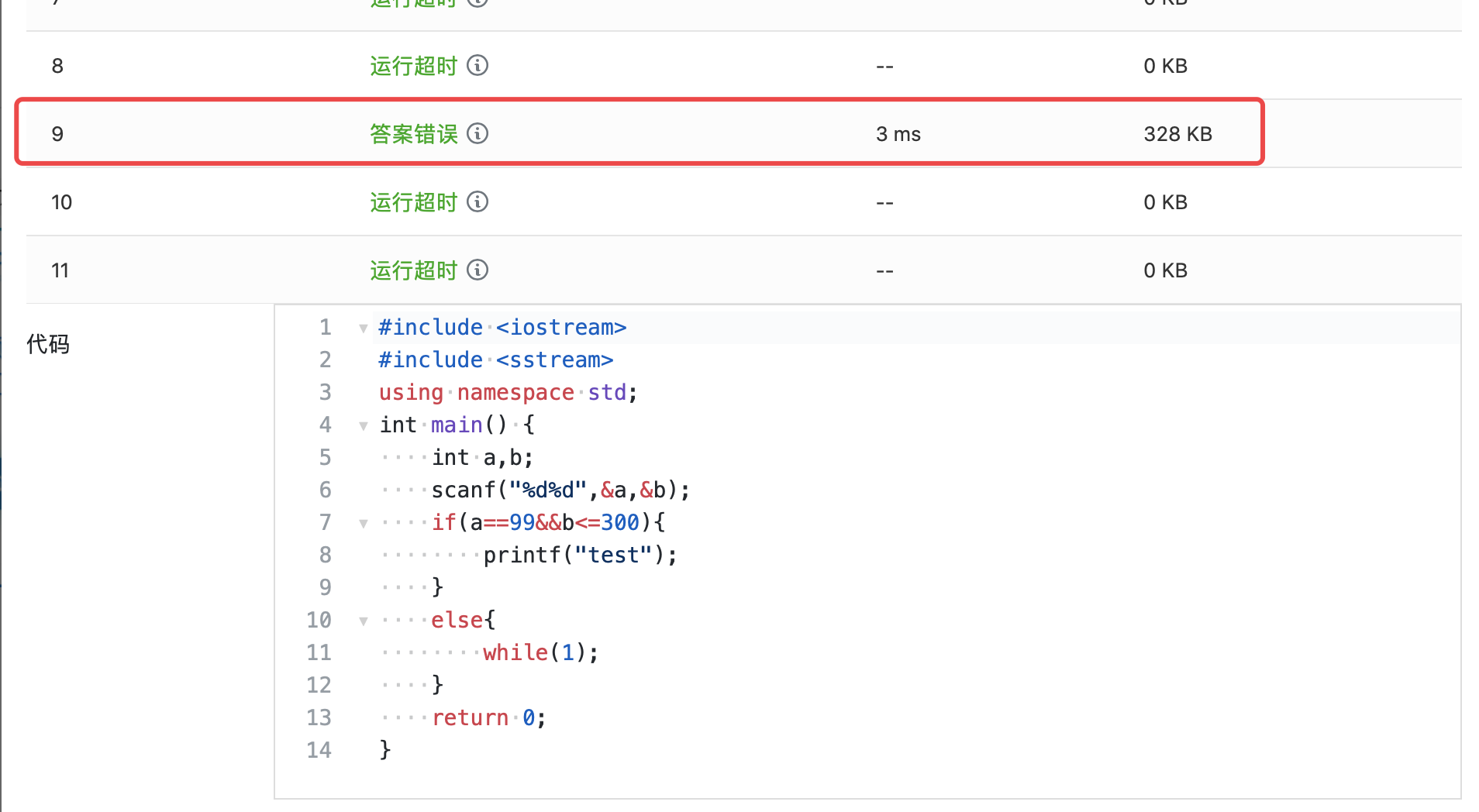Click the 0 KB value in row 11
The height and width of the screenshot is (812, 1479).
point(1165,270)
